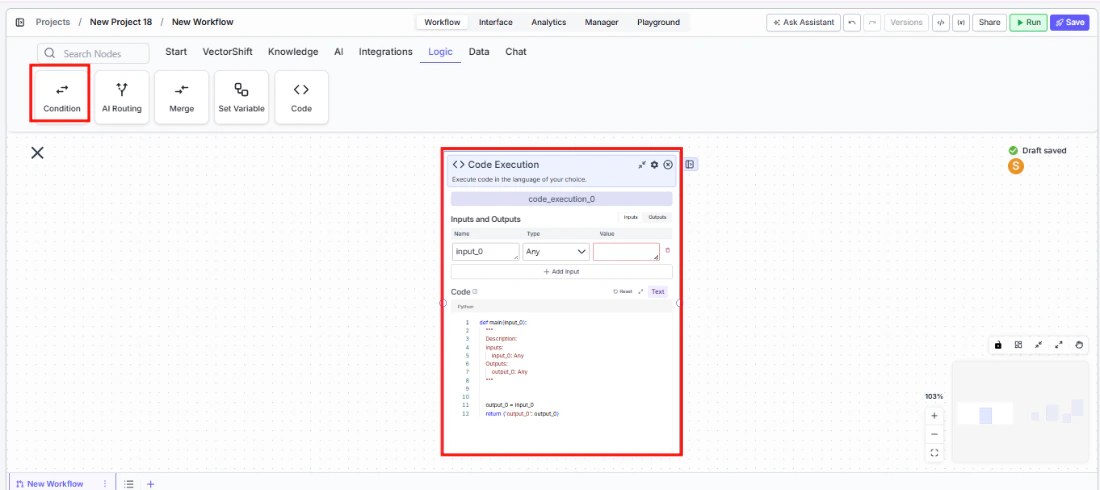
Task: Delete the input_0 row
Action: click(x=667, y=251)
